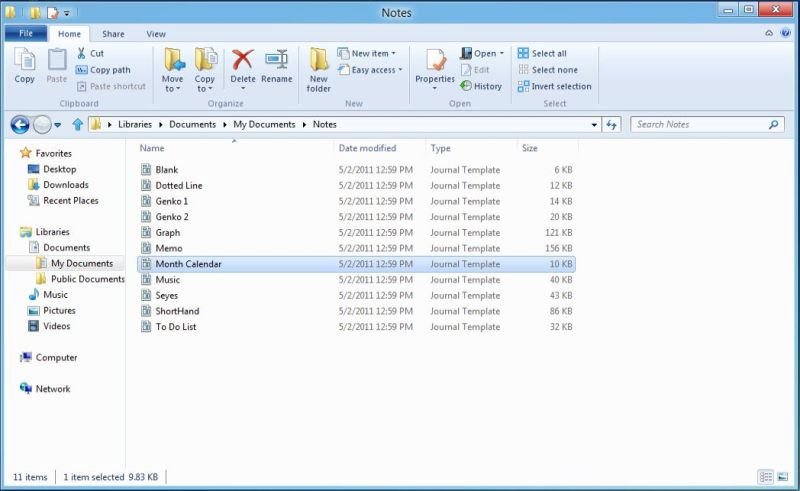Click Invert selection in ribbon
This screenshot has width=800, height=491.
(x=554, y=86)
